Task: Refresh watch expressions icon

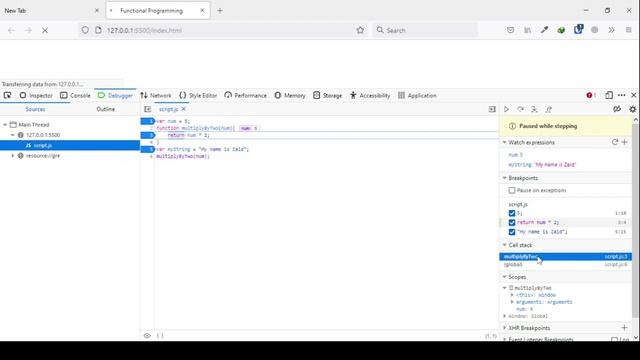Action: 615,142
